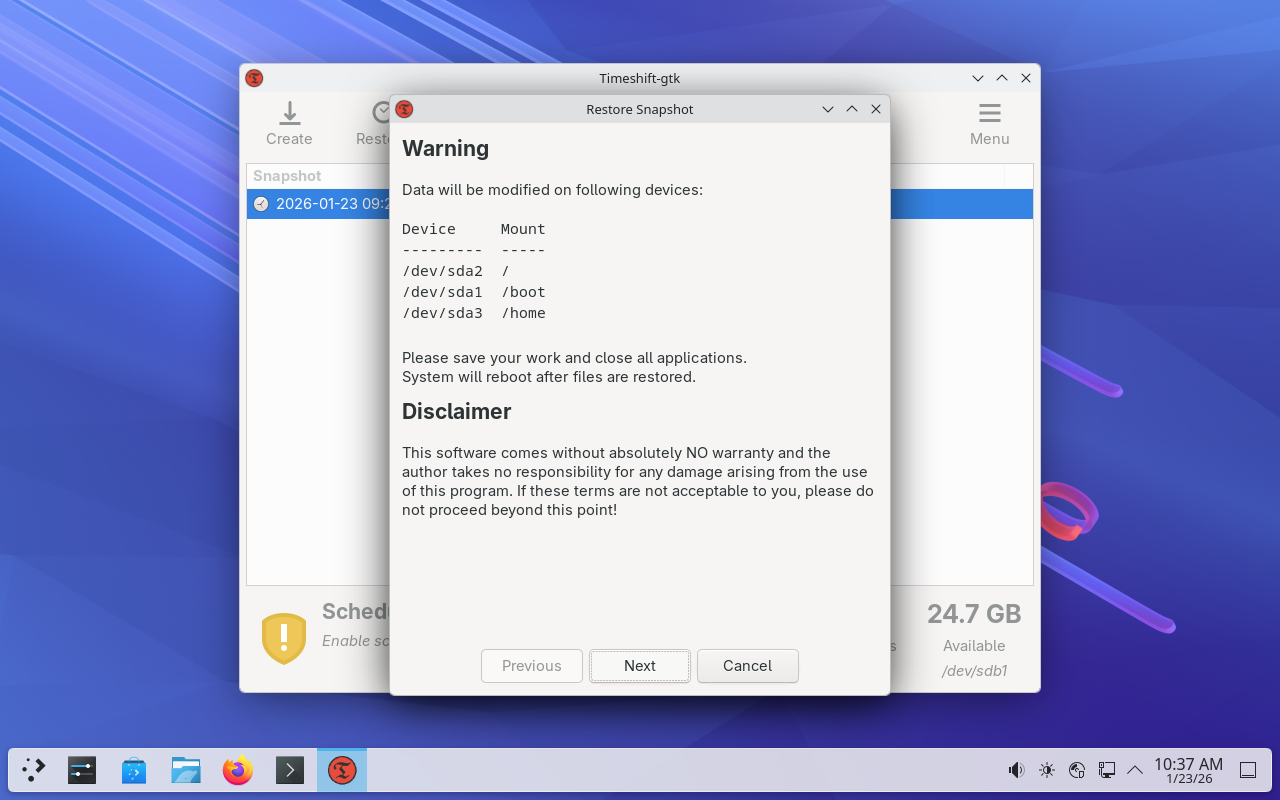Open Dolphin file manager in taskbar
The image size is (1280, 800).
pos(186,770)
